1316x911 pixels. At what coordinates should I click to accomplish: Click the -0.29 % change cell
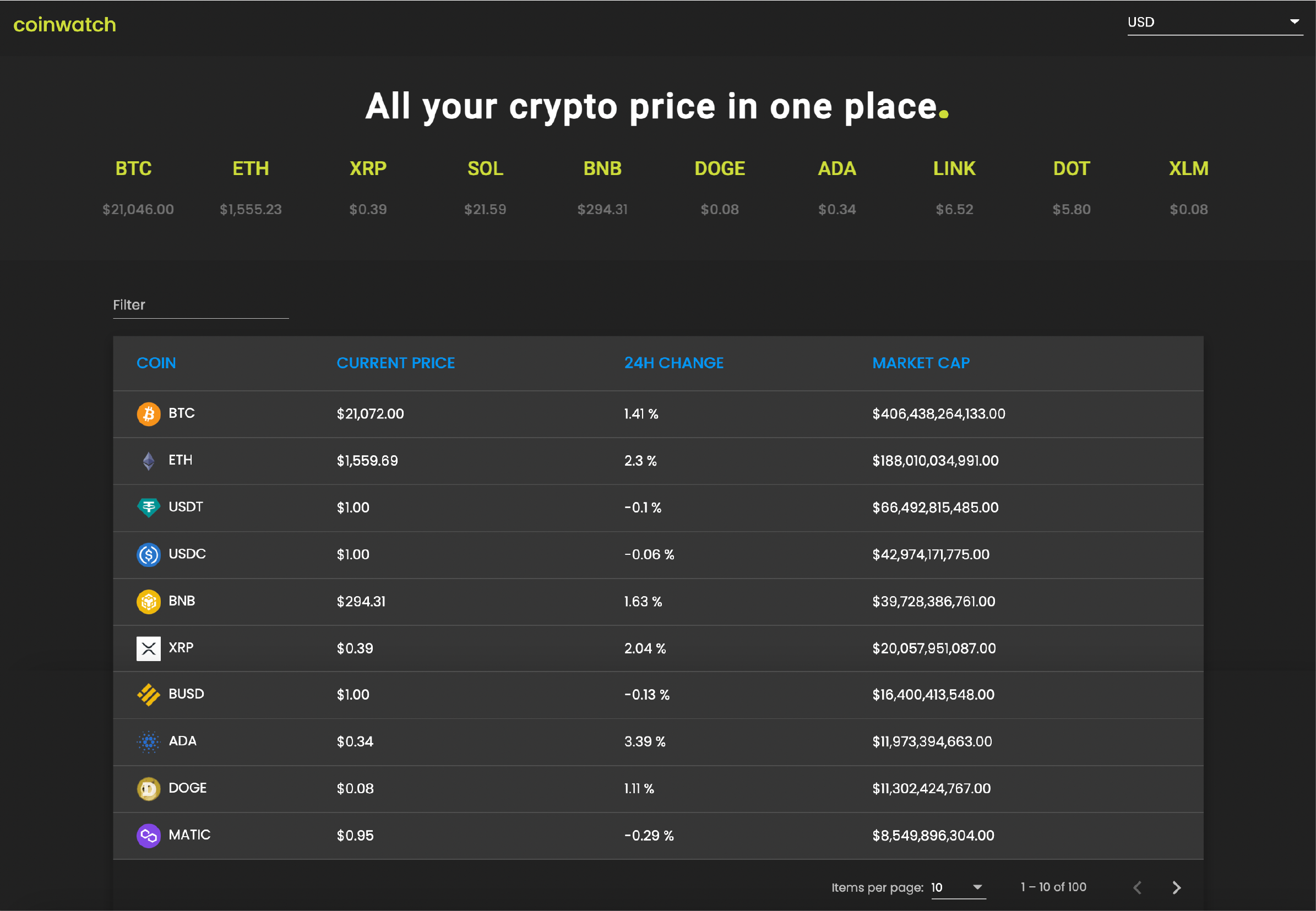click(649, 836)
